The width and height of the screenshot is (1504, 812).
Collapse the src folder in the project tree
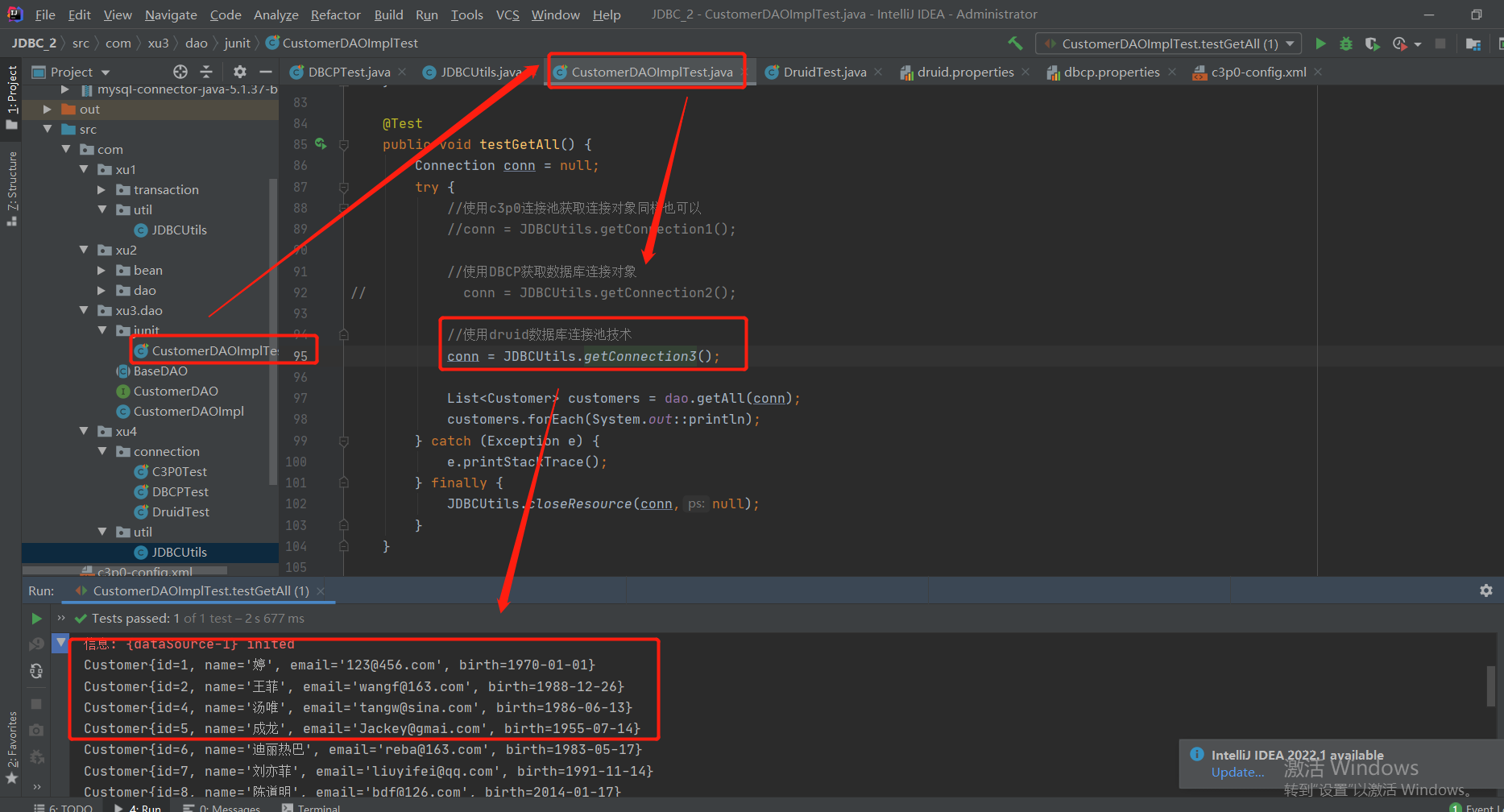coord(47,129)
